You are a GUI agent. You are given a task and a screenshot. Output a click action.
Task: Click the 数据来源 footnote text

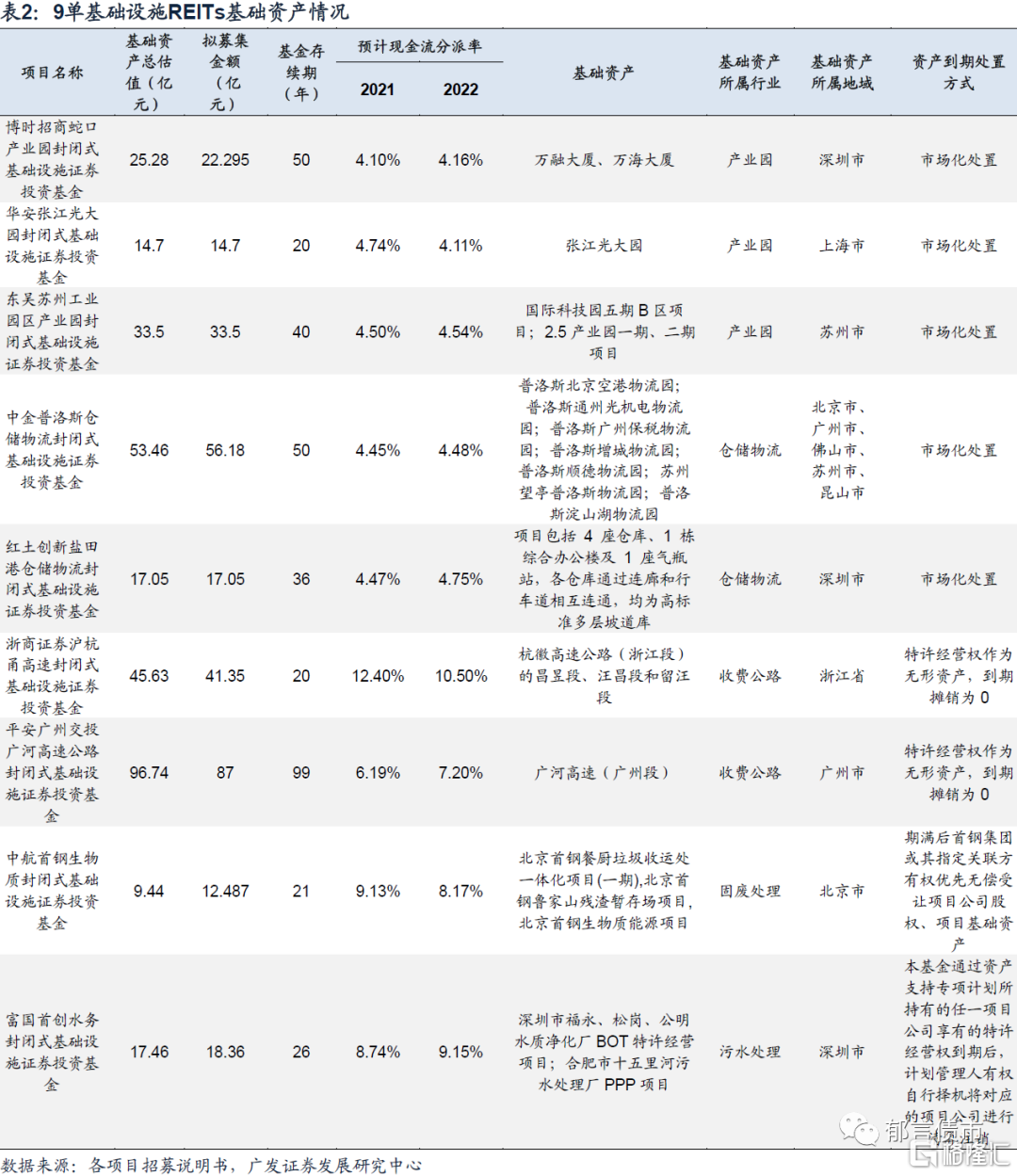click(211, 1165)
